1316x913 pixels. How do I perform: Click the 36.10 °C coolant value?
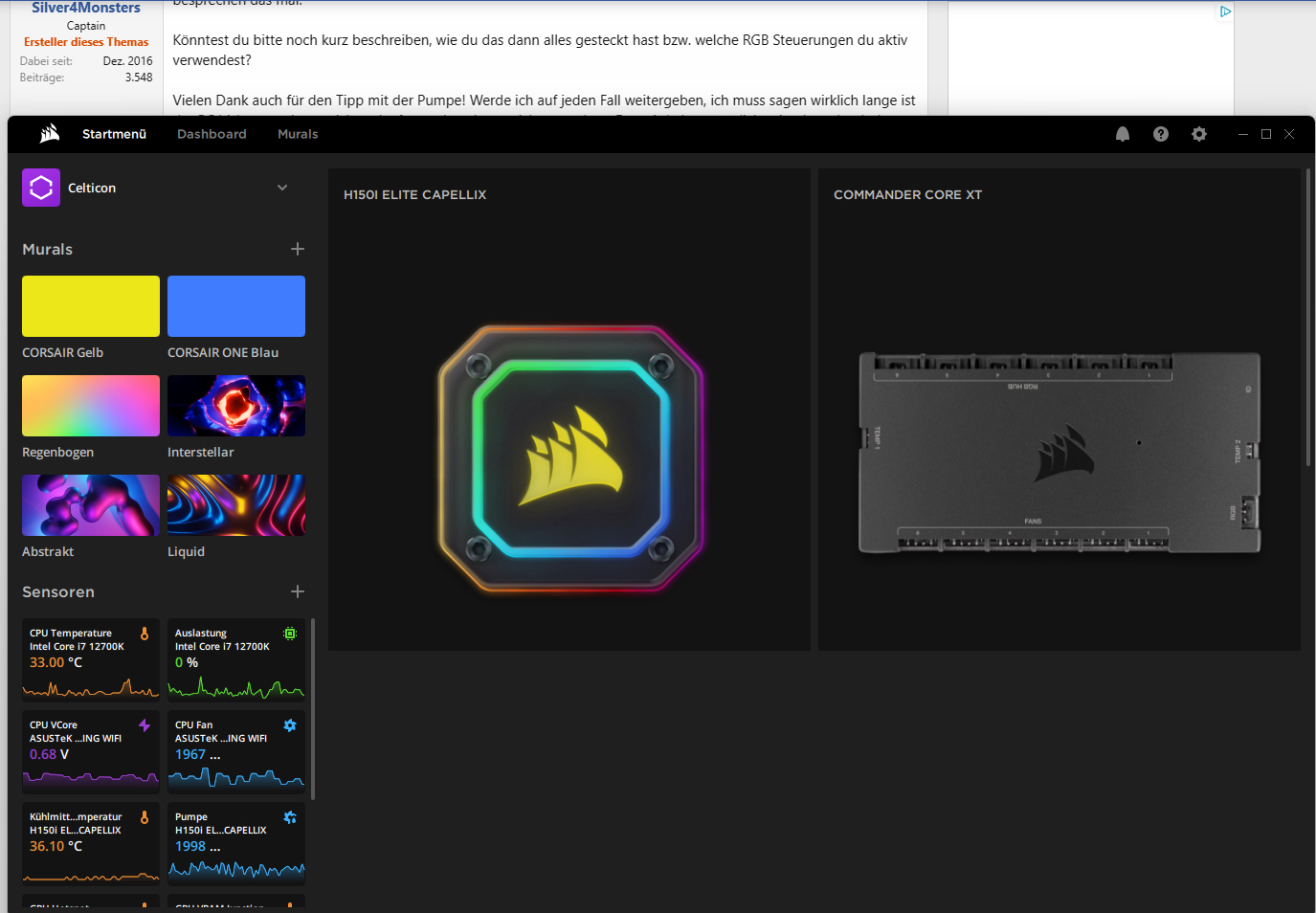click(56, 846)
